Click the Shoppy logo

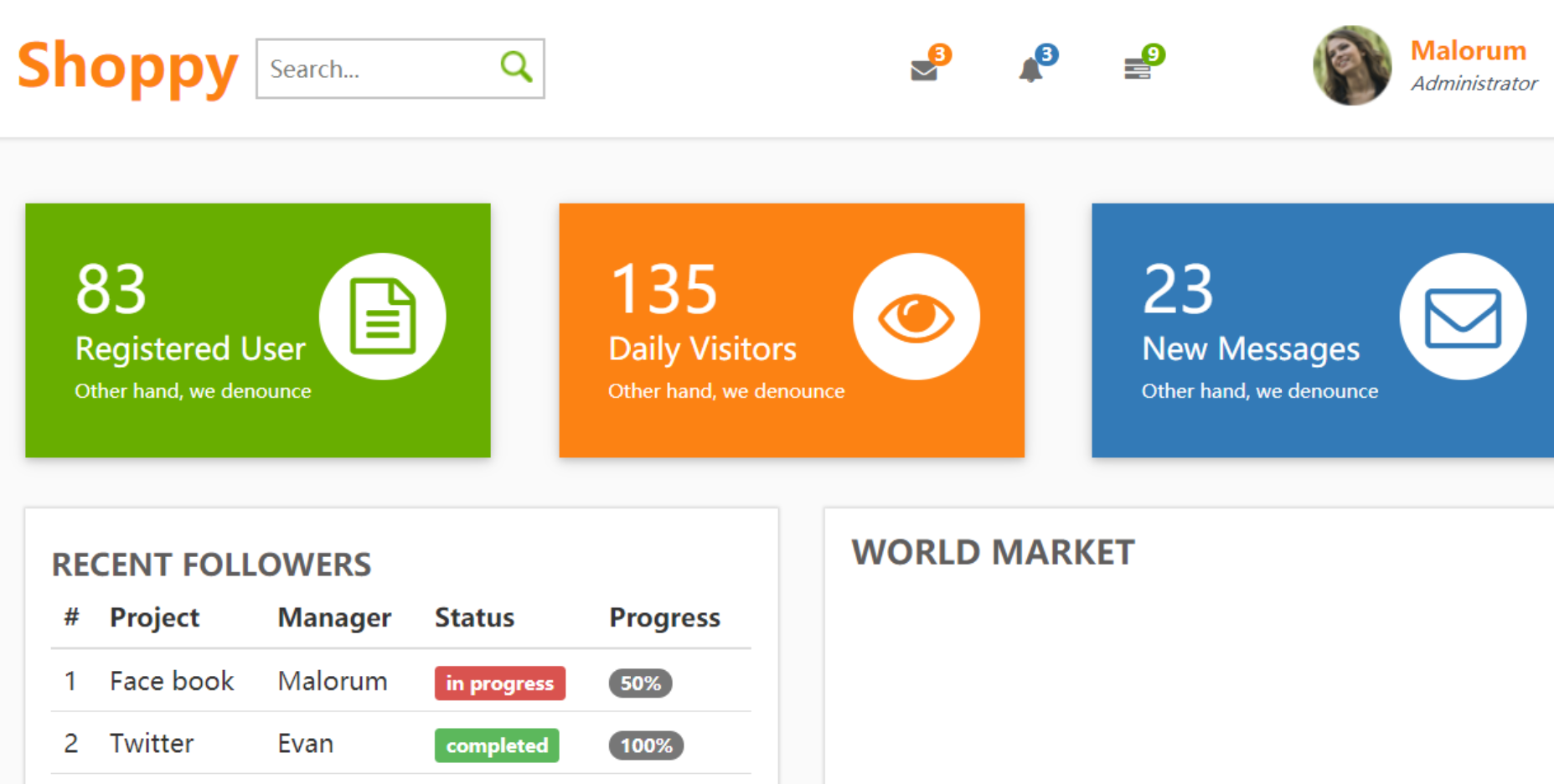(x=127, y=67)
